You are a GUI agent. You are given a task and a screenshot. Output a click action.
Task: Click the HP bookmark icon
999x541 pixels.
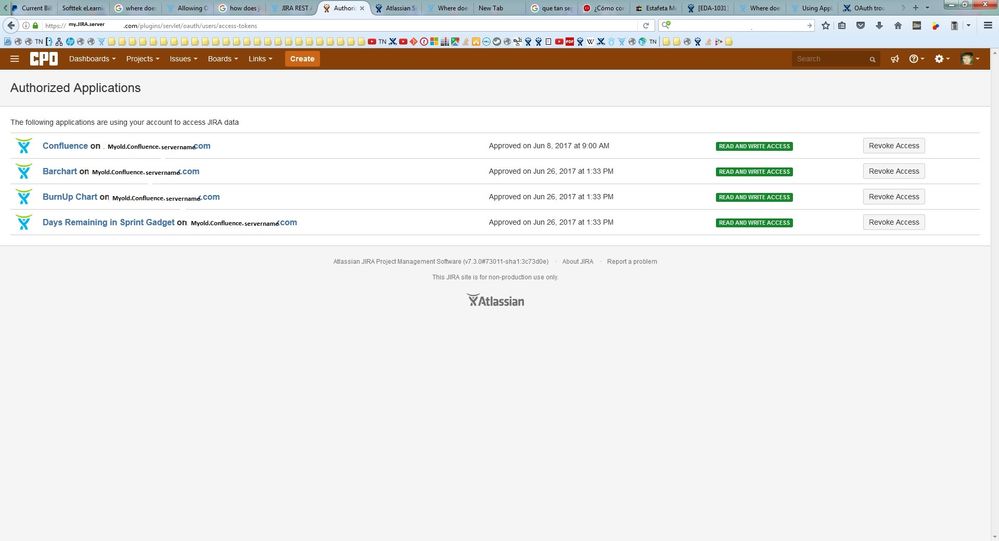[x=69, y=41]
